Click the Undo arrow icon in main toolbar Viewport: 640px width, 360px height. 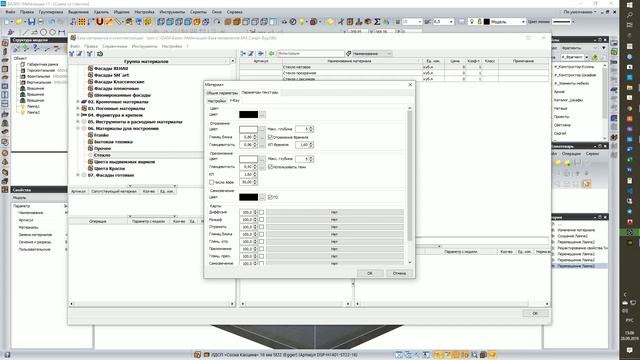coord(52,22)
